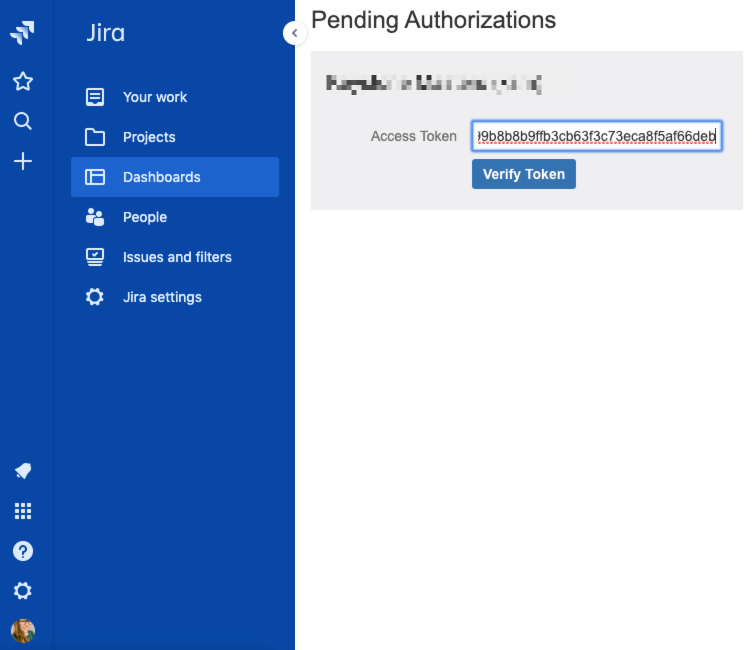Click the Verify Token button
The width and height of the screenshot is (753, 650).
[523, 174]
